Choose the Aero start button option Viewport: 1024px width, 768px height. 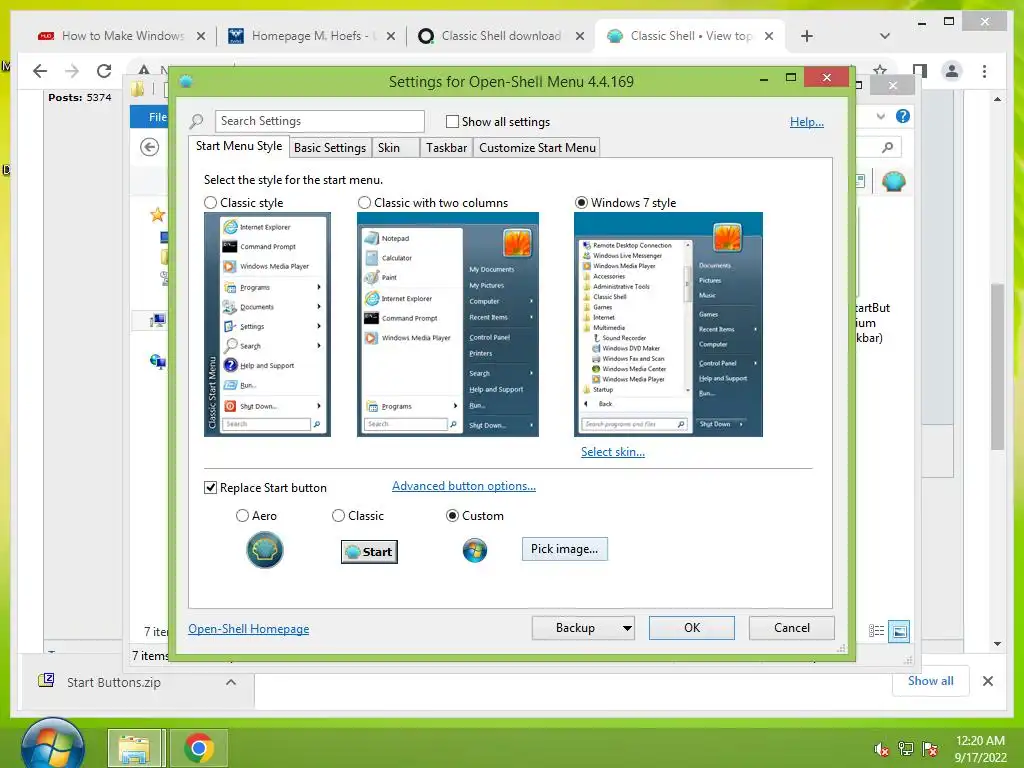(242, 516)
